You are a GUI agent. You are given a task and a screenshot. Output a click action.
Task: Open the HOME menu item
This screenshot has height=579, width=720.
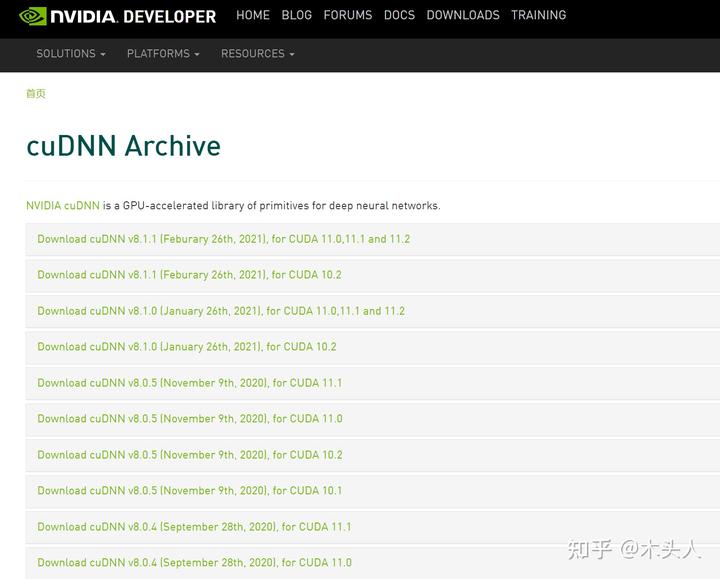coord(253,15)
